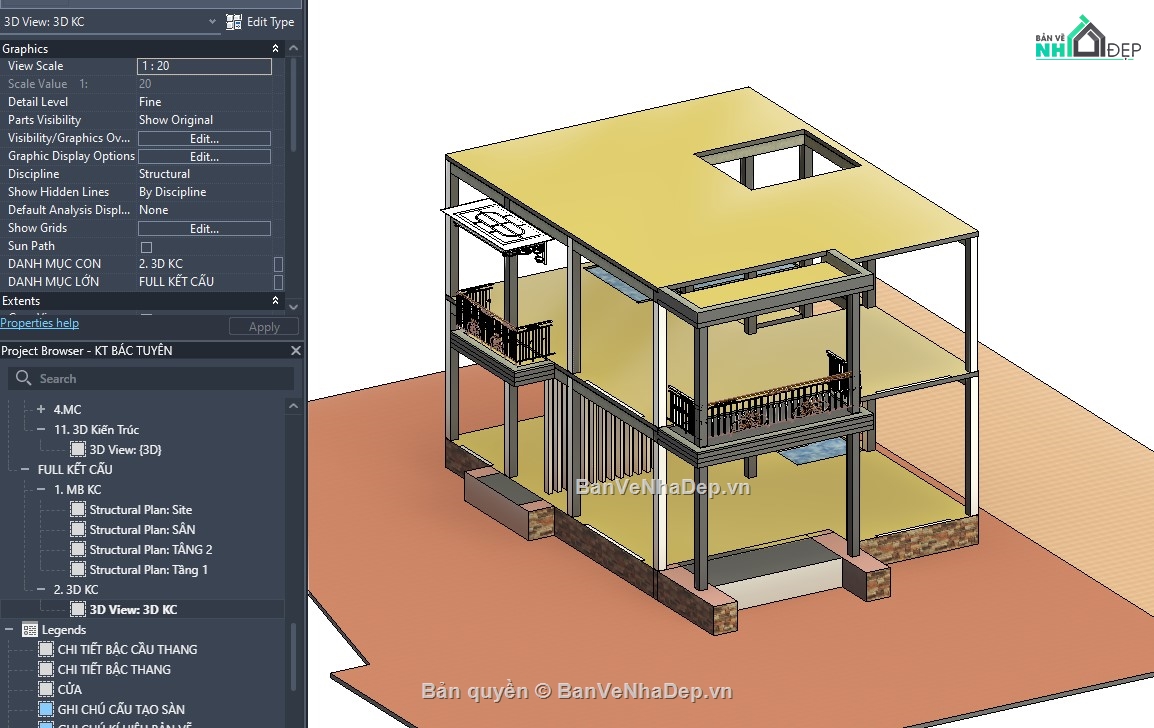Click the small button beside DANH MỤC LỚN value
Viewport: 1154px width, 728px height.
pos(278,282)
